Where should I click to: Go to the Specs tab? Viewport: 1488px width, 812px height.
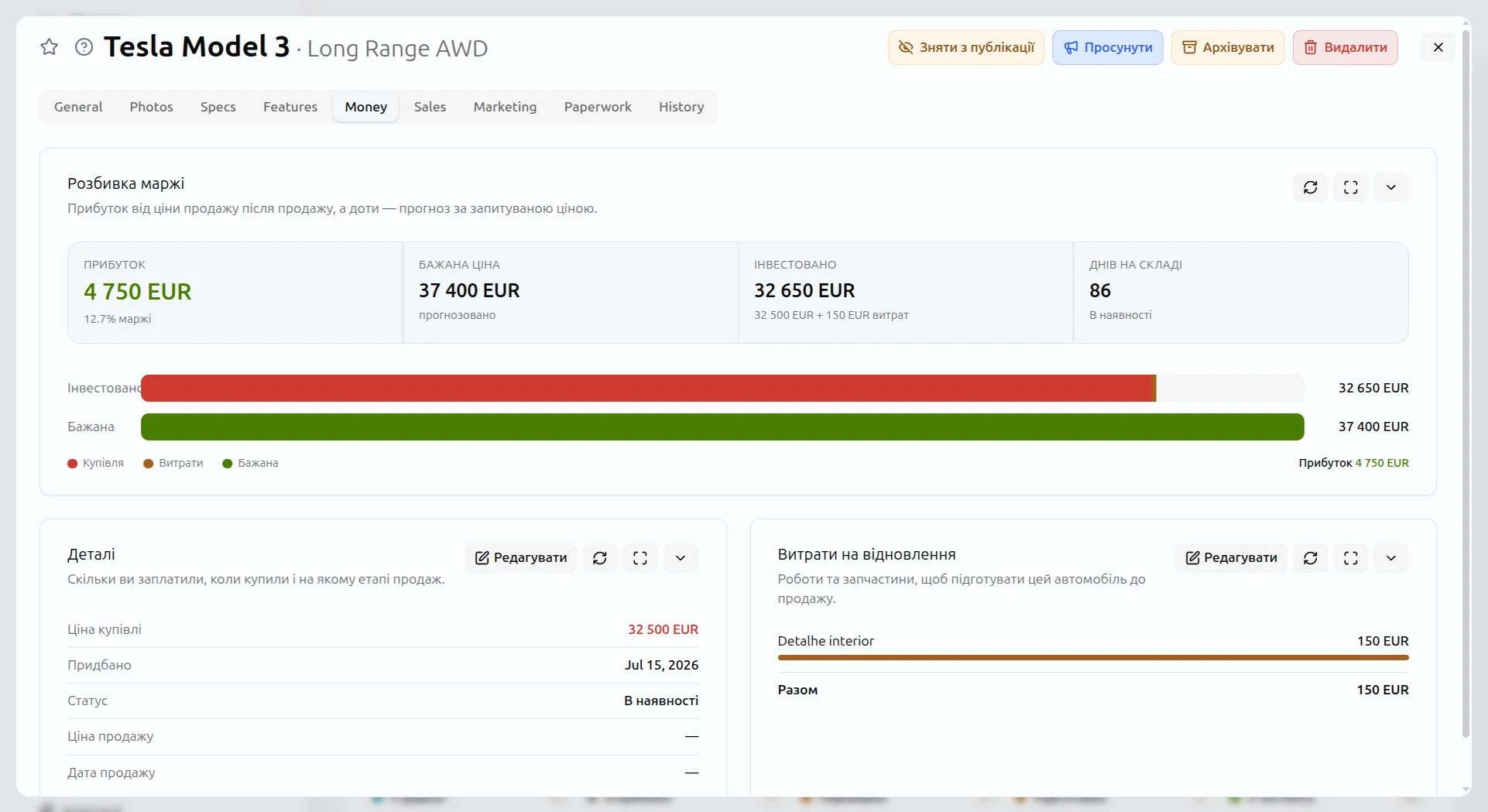point(218,107)
